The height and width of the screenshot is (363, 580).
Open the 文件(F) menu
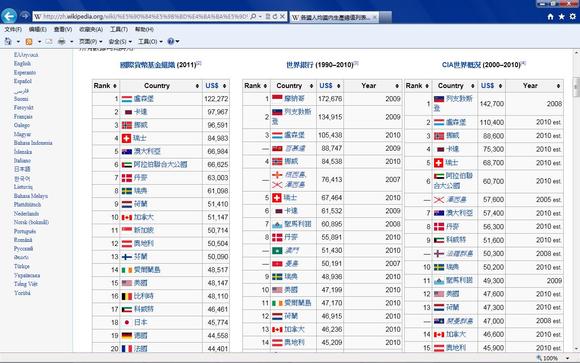(x=13, y=29)
